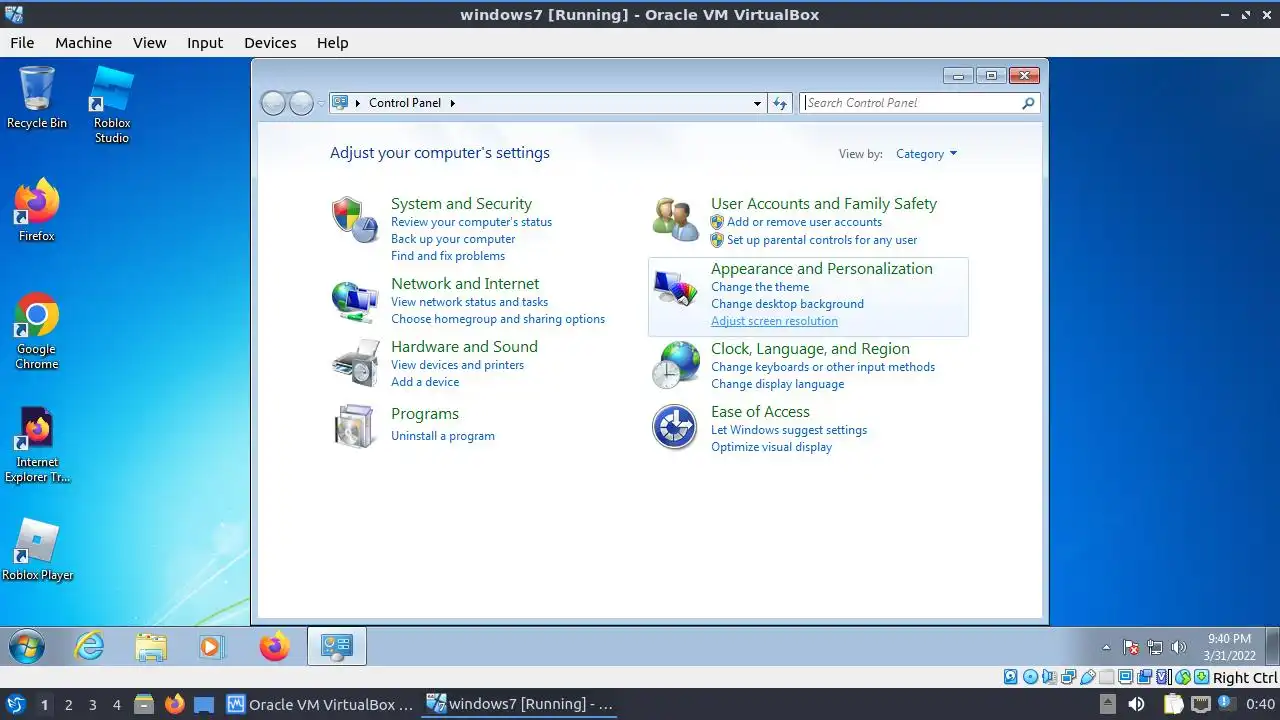Viewport: 1280px width, 720px height.
Task: Click the Windows taskbar clock showing 9:40 PM
Action: click(x=1229, y=647)
